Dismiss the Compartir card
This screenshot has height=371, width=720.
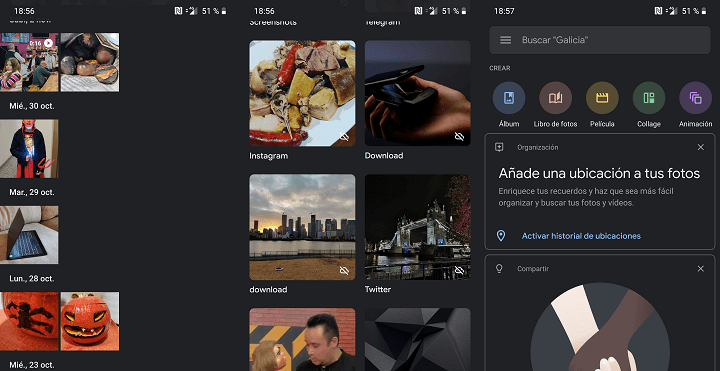[700, 269]
